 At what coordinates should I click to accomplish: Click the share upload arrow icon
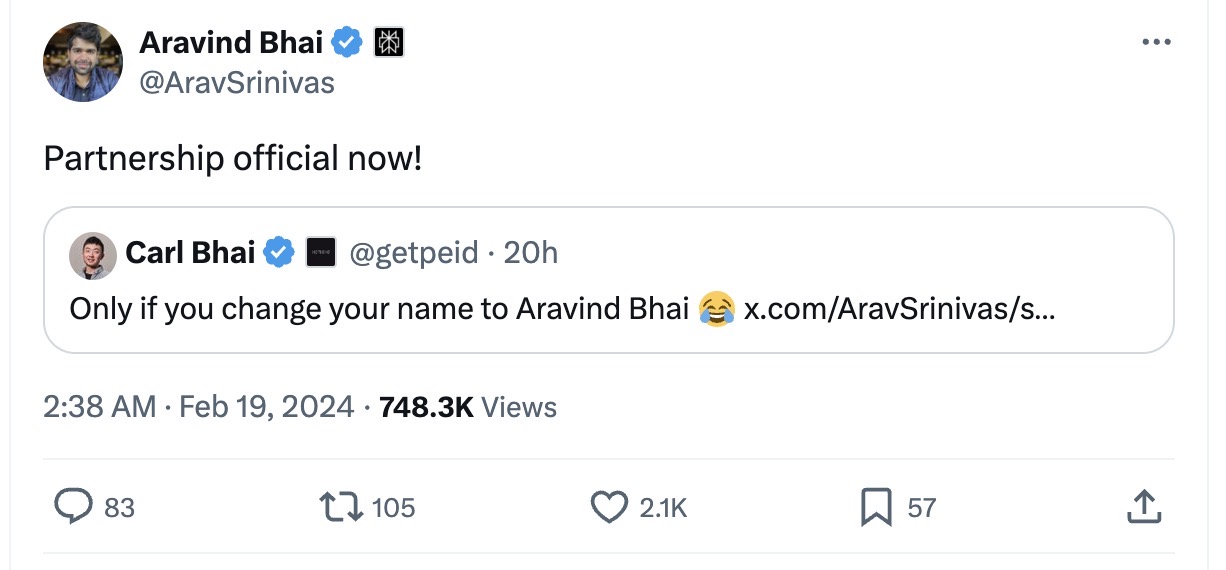pos(1142,507)
